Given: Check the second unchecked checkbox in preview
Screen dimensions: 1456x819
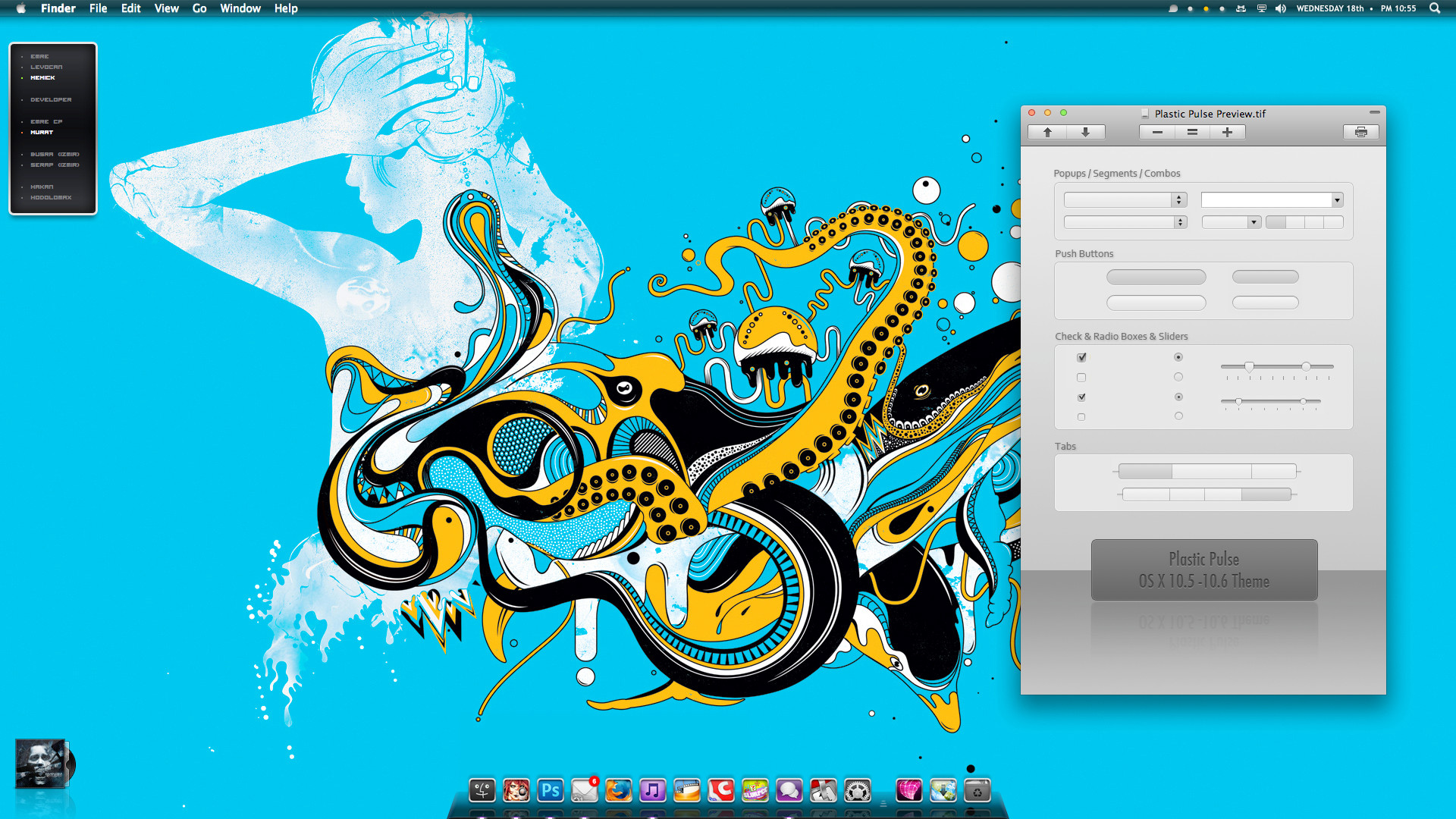Looking at the screenshot, I should (1081, 378).
